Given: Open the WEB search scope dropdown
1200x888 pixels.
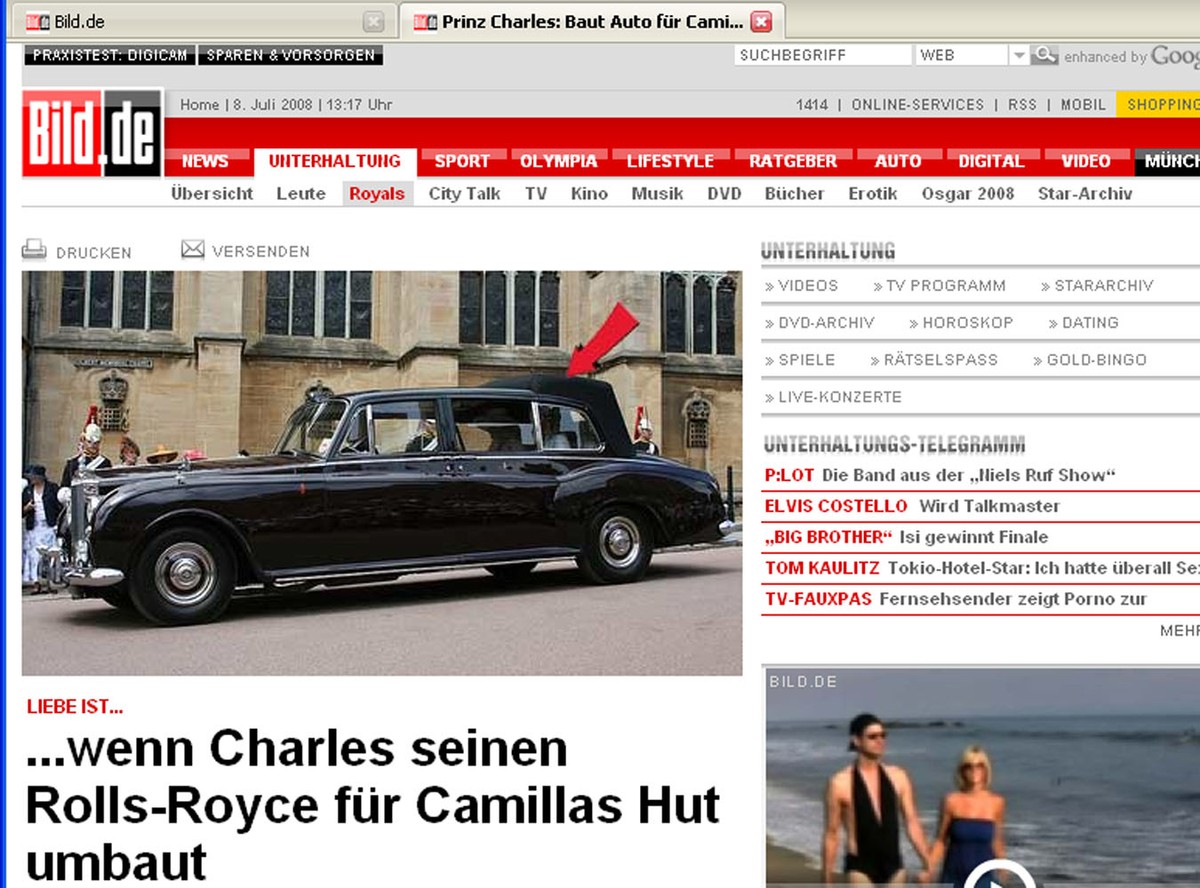Looking at the screenshot, I should point(1019,55).
